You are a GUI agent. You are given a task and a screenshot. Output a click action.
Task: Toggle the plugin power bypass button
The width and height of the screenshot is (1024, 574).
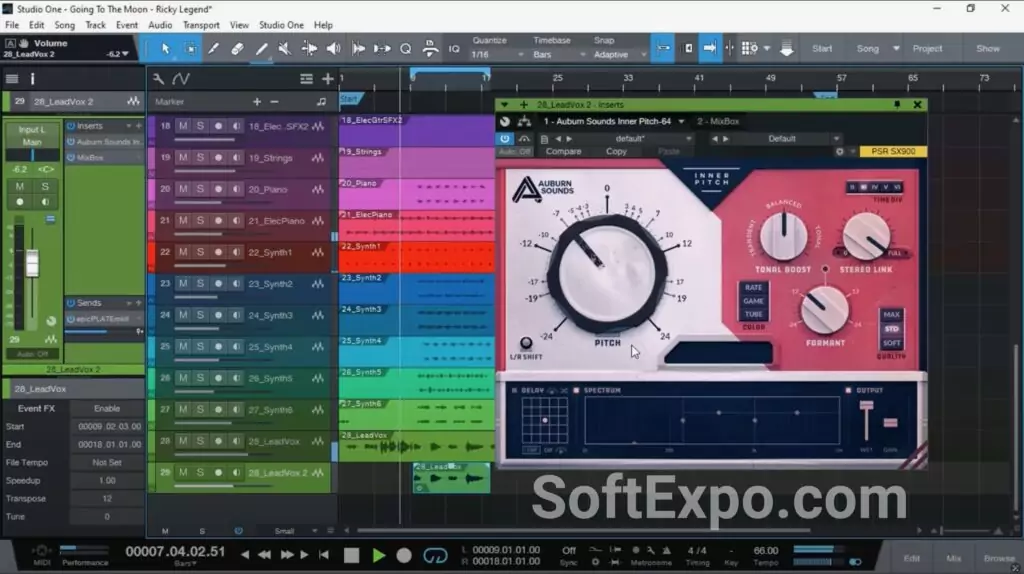pyautogui.click(x=504, y=138)
